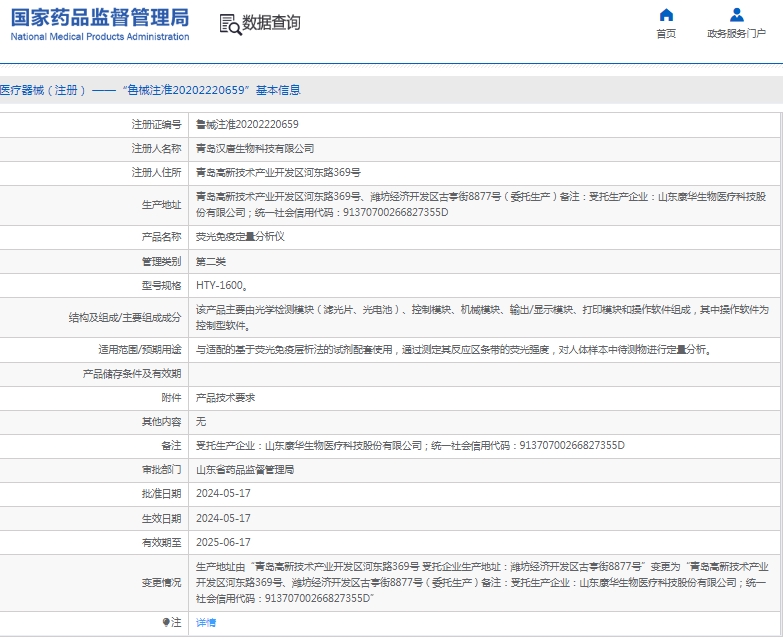Click the 国家药品监督管理局 logo title
The width and height of the screenshot is (783, 640).
click(x=100, y=17)
